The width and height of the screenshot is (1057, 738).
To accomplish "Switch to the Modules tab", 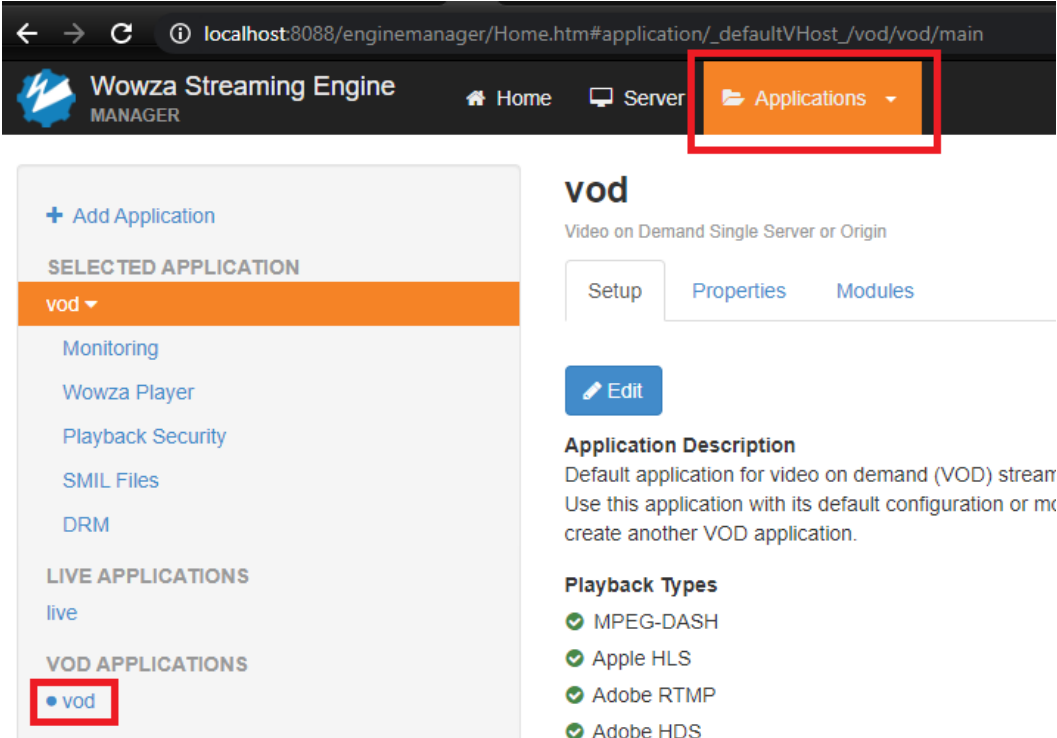I will [874, 291].
